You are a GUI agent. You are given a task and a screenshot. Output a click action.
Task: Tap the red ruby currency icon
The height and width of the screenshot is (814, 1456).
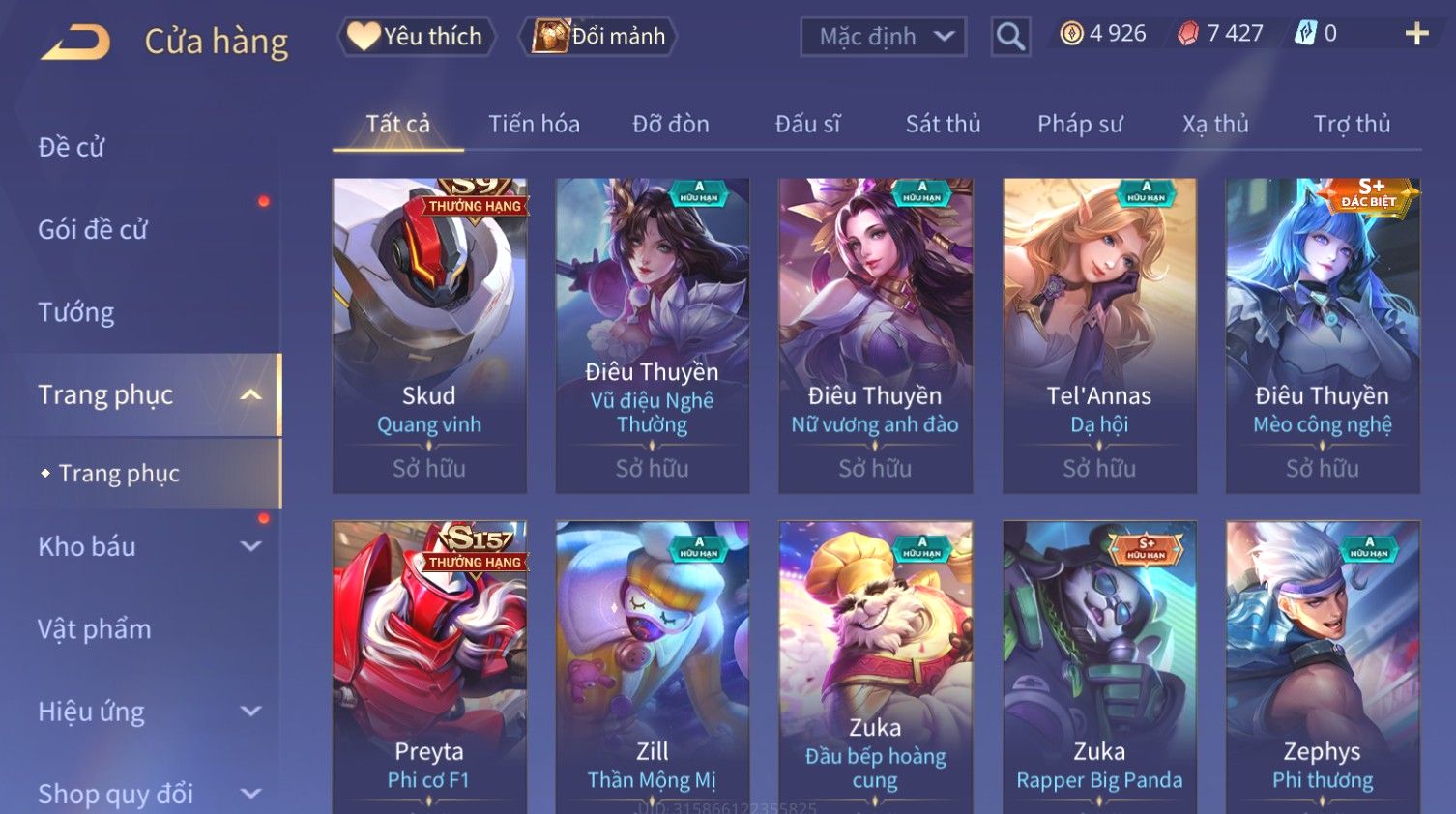pos(1188,34)
